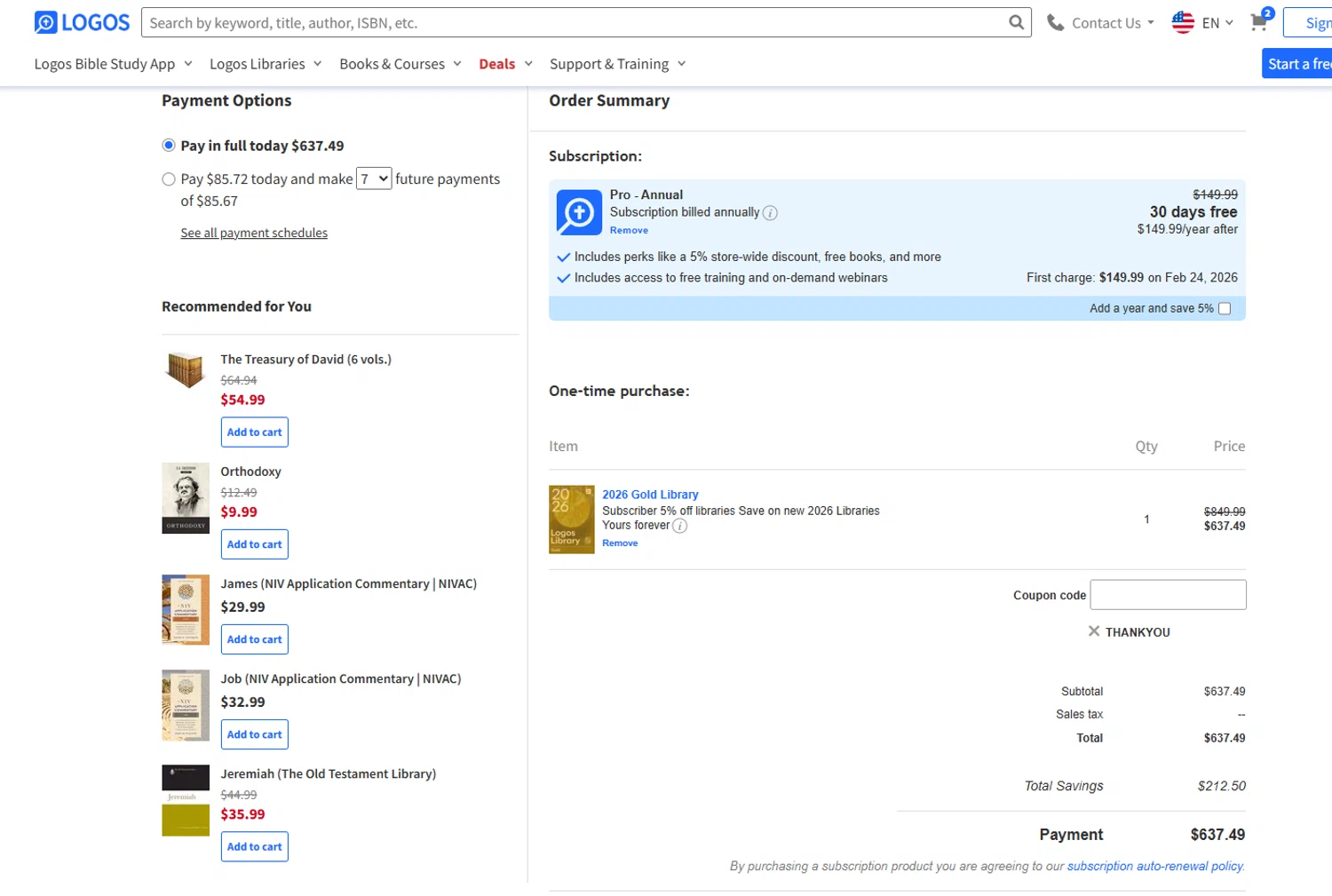
Task: Click info icon next to Yours forever
Action: tap(679, 526)
